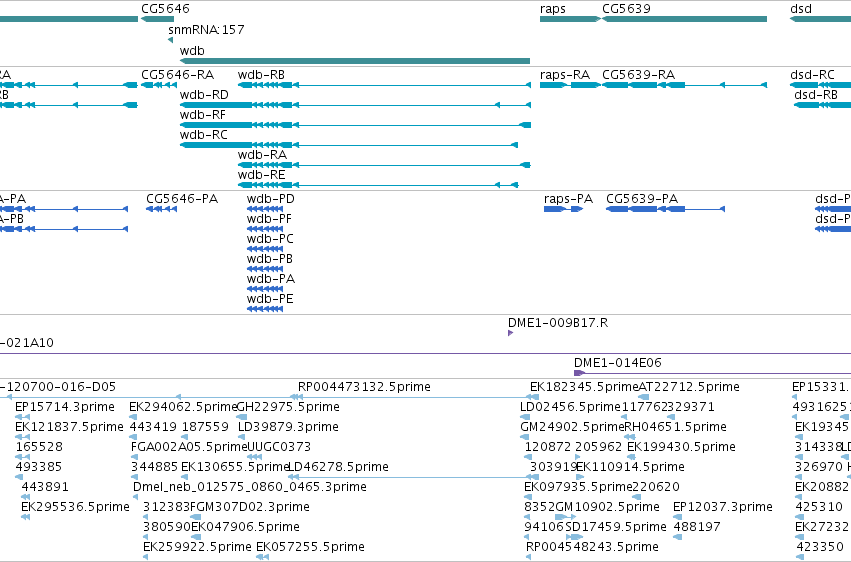The height and width of the screenshot is (562, 851).
Task: Click the SD17459.5prime EST label
Action: click(615, 527)
